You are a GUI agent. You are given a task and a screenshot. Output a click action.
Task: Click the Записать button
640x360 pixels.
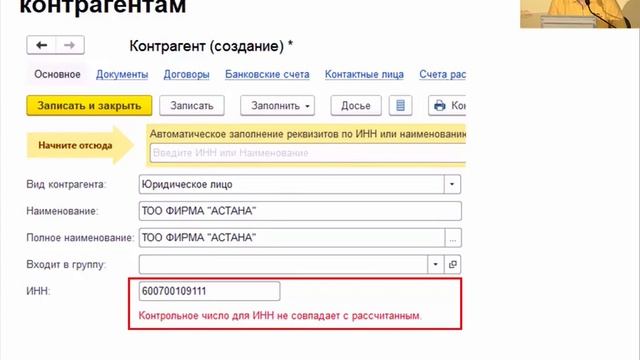pos(192,106)
